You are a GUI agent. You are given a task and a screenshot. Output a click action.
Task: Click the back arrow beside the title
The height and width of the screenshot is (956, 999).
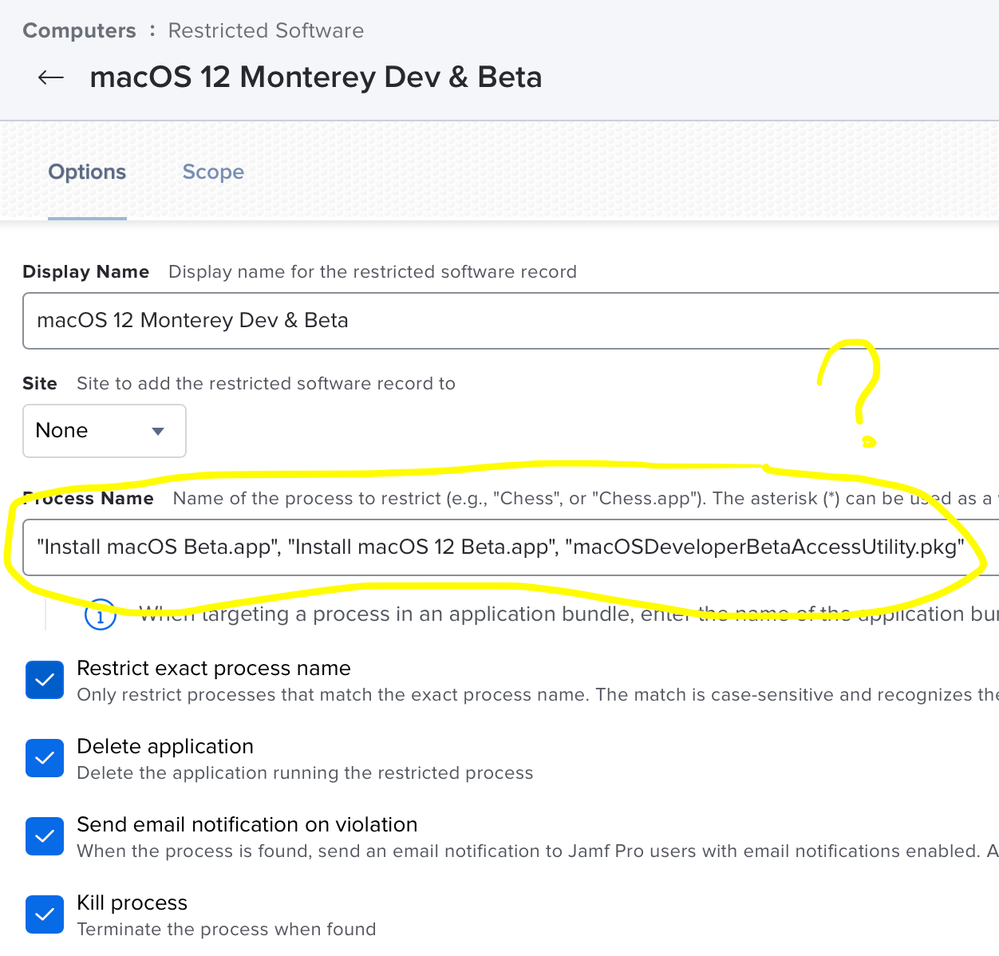[x=51, y=78]
